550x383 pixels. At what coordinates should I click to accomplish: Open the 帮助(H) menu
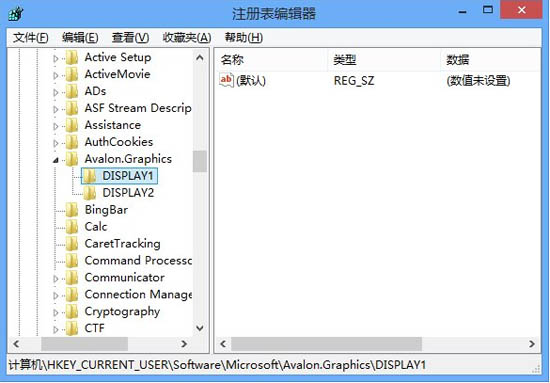(x=243, y=37)
